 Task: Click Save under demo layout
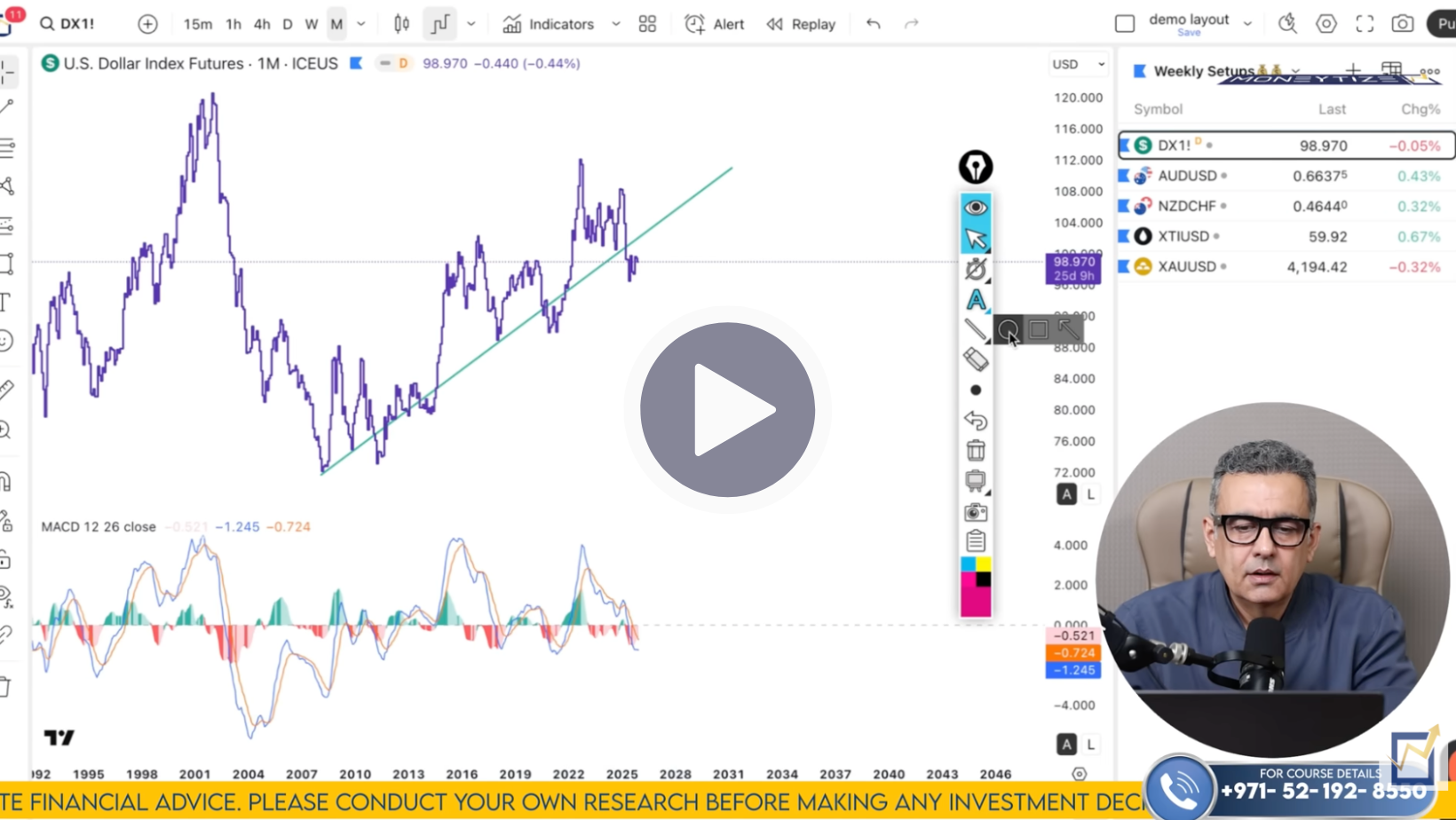[x=1188, y=32]
